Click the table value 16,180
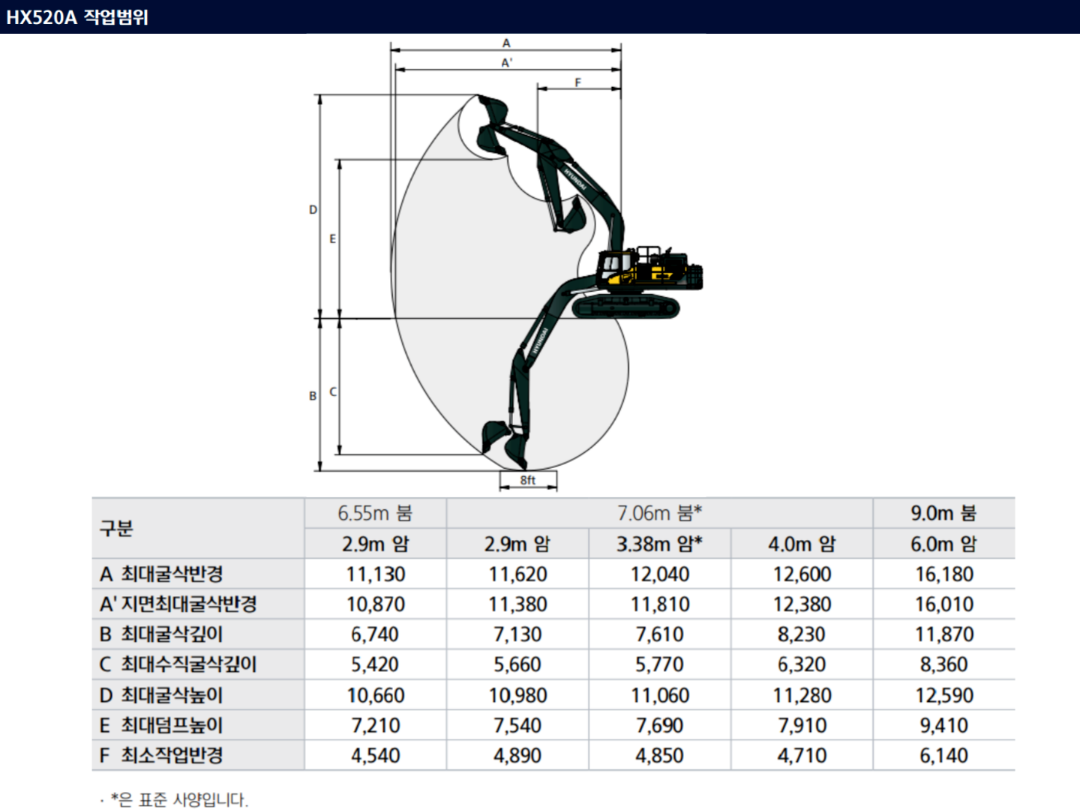This screenshot has width=1080, height=810. click(944, 574)
